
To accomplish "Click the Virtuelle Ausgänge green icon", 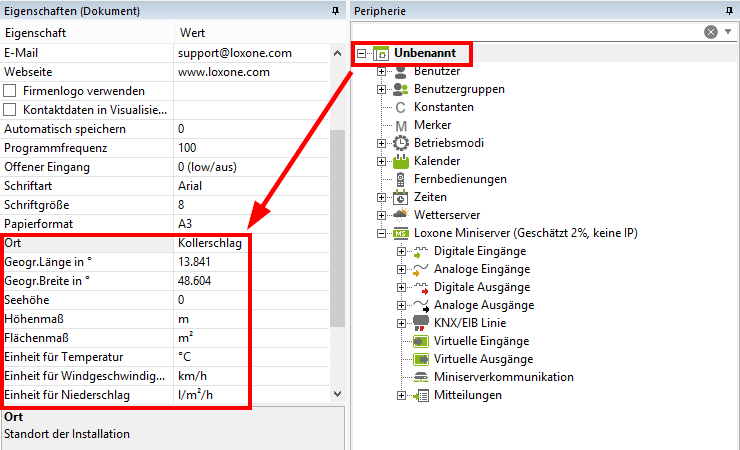I will 420,359.
